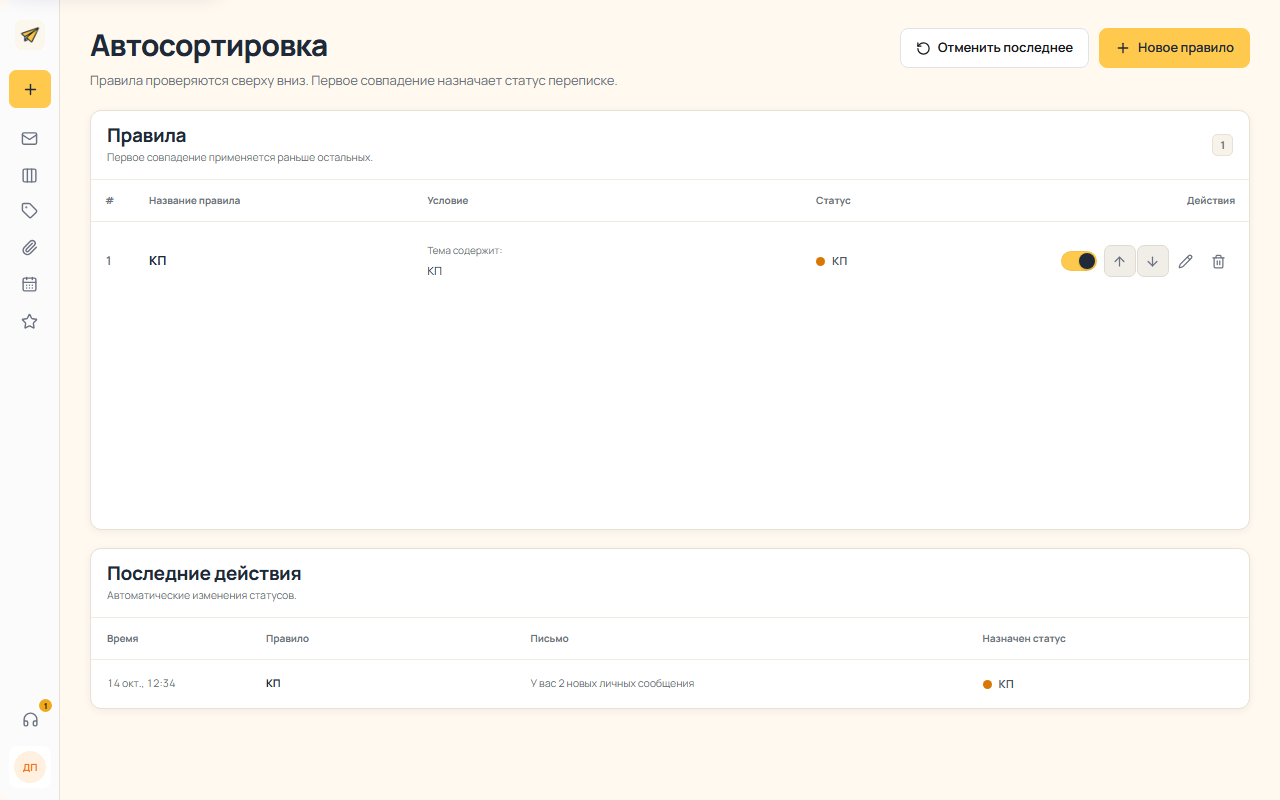Click the КП rule name in Последние действия

tap(273, 684)
